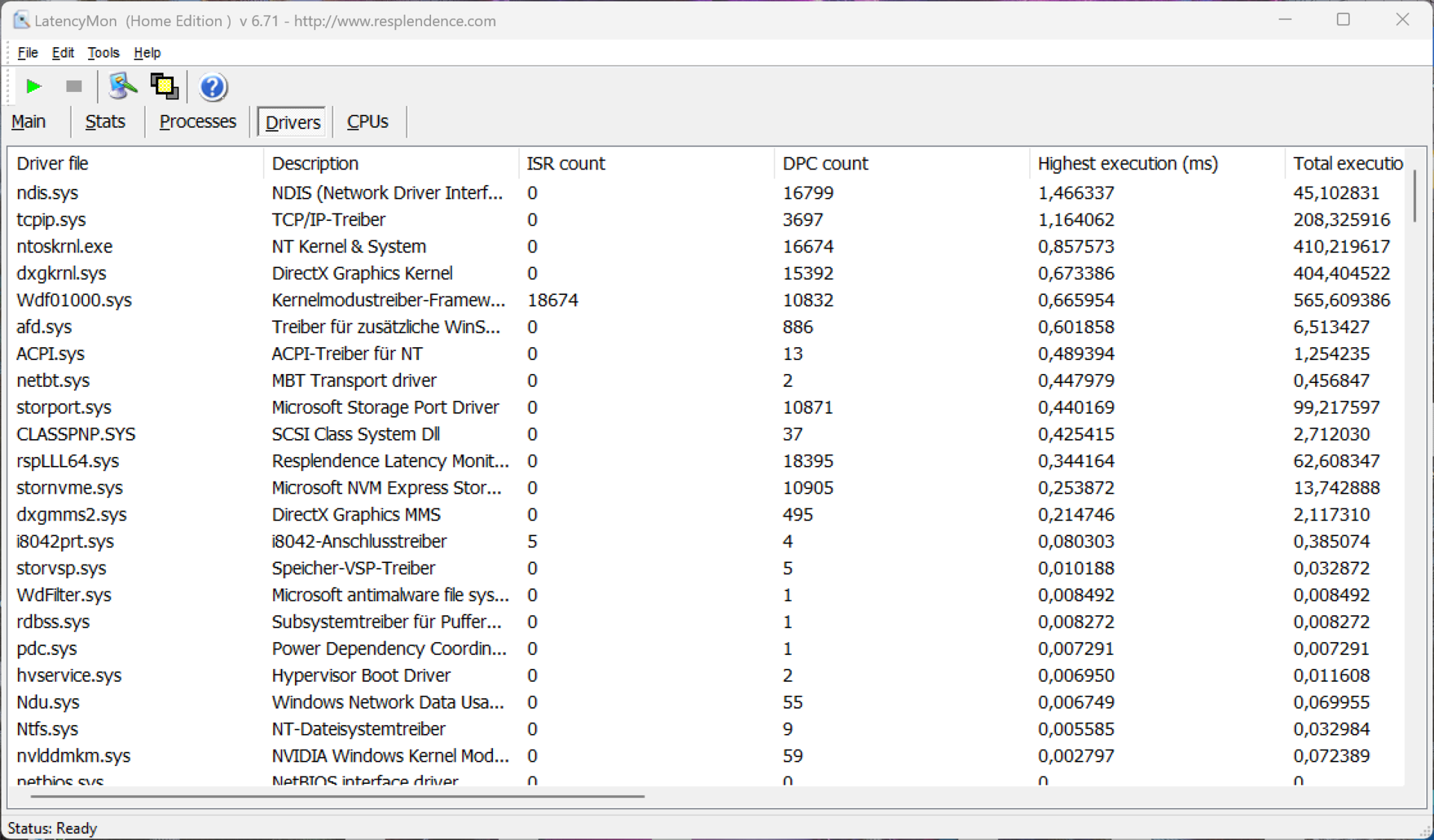Screen dimensions: 1434x840
Task: Switch to the CPUs tab
Action: point(367,122)
